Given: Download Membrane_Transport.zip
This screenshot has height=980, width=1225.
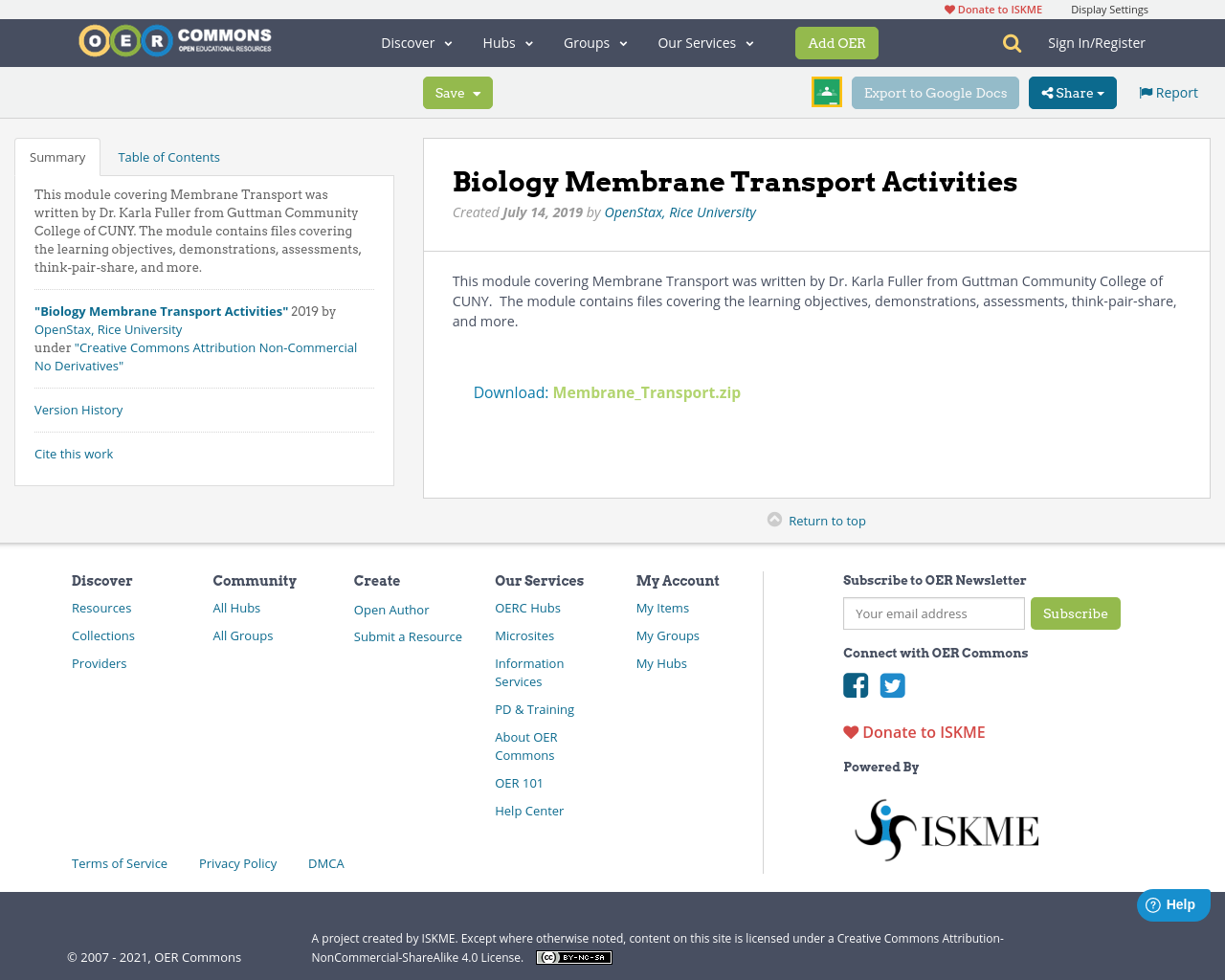Looking at the screenshot, I should click(646, 391).
